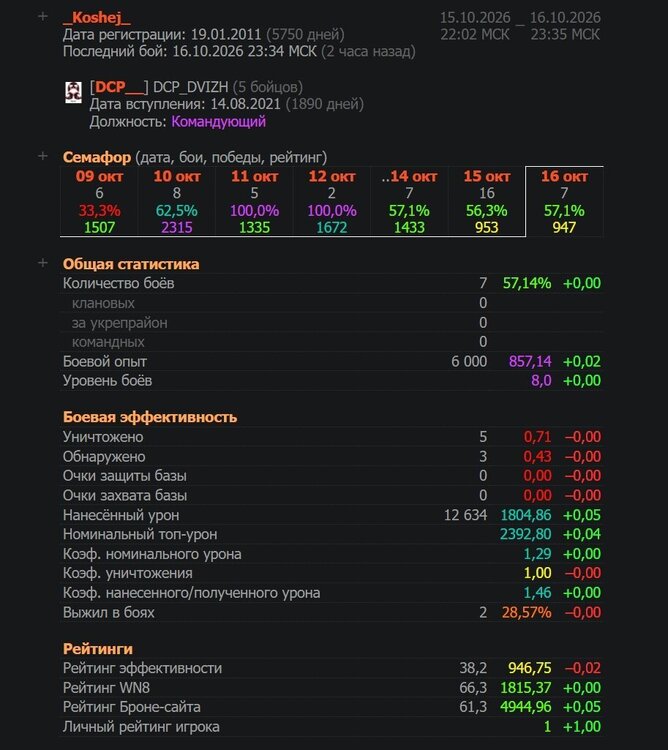Click the Обнаружено value 0,43
The width and height of the screenshot is (668, 750).
(x=537, y=456)
